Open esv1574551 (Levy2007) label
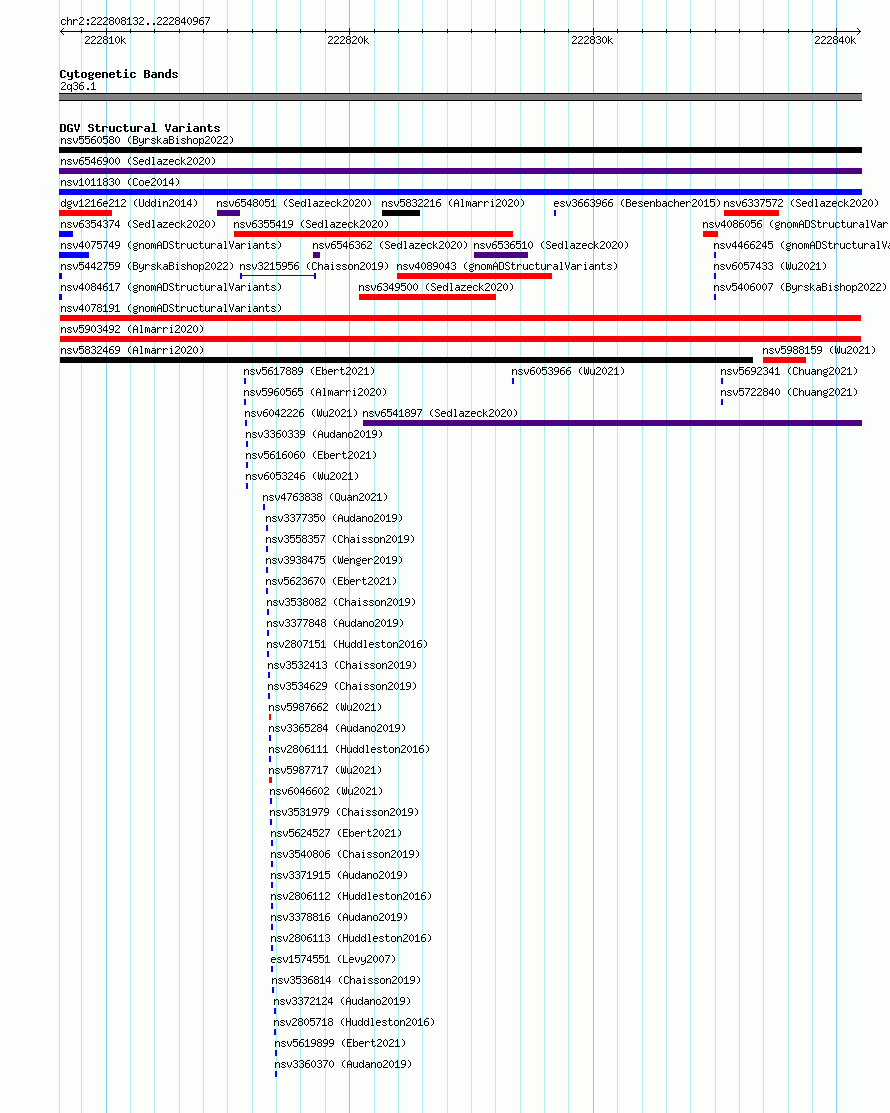This screenshot has width=890, height=1113. click(x=334, y=959)
